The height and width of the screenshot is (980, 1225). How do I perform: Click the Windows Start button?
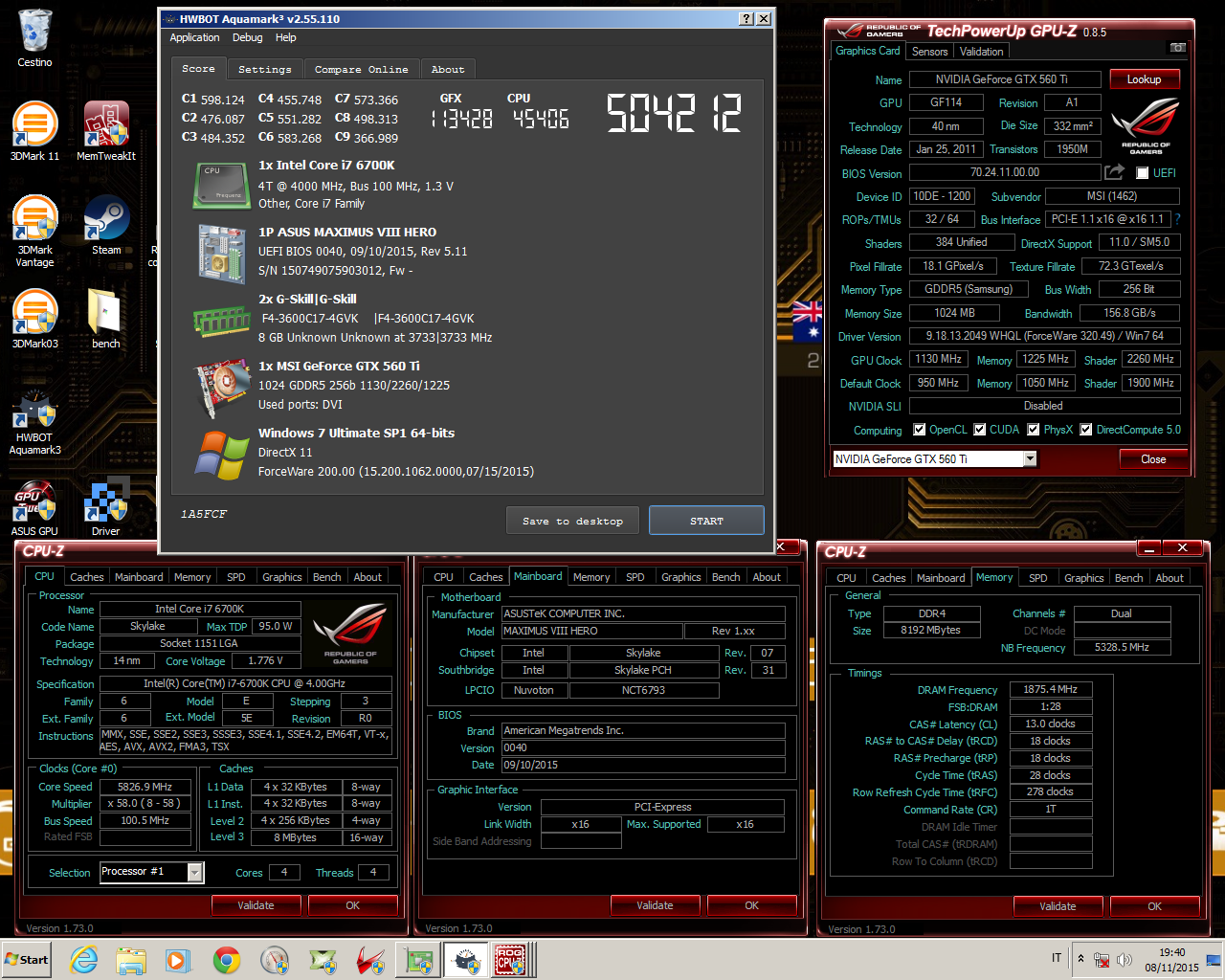(x=27, y=960)
